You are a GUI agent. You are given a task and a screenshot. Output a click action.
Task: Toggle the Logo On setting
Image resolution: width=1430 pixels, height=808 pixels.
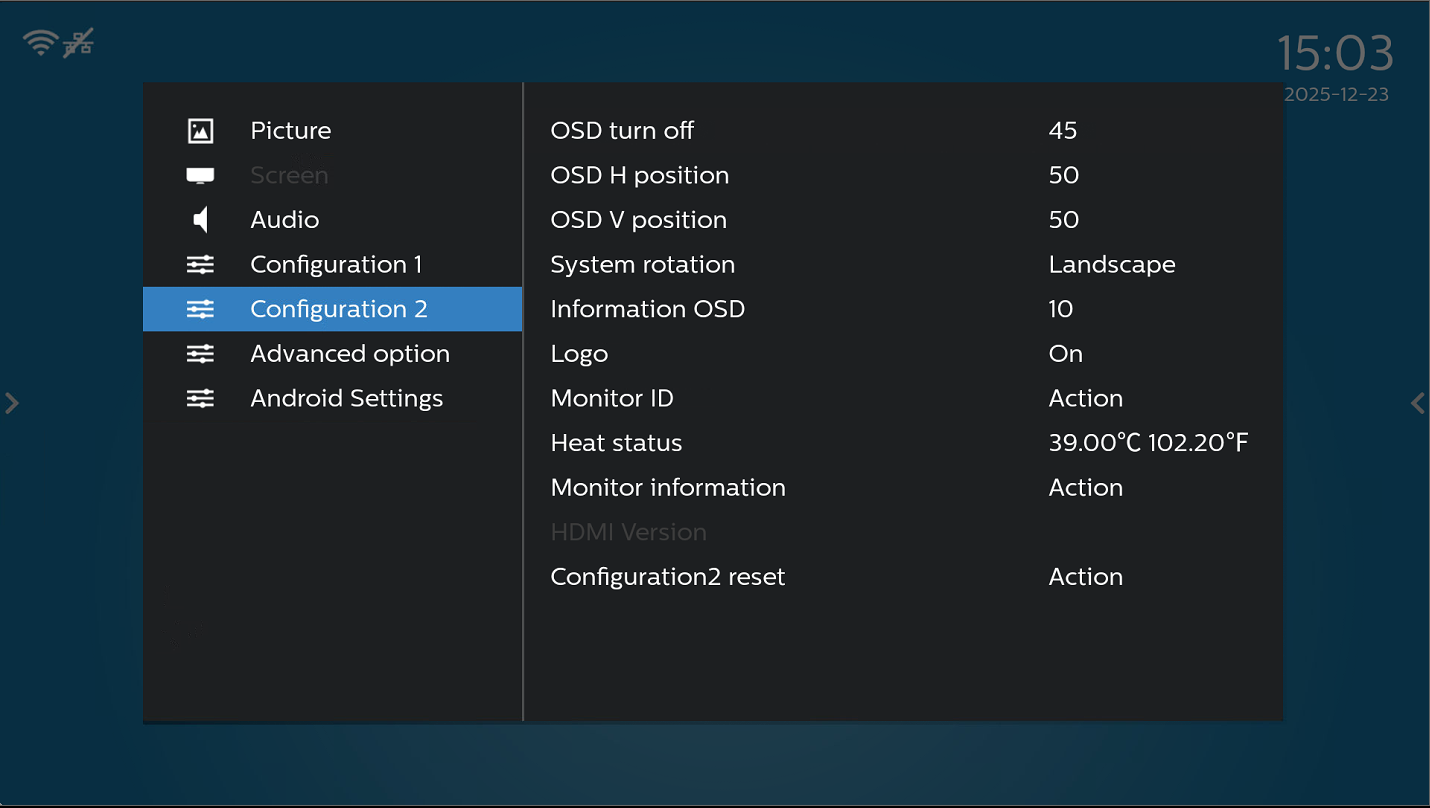coord(1065,354)
